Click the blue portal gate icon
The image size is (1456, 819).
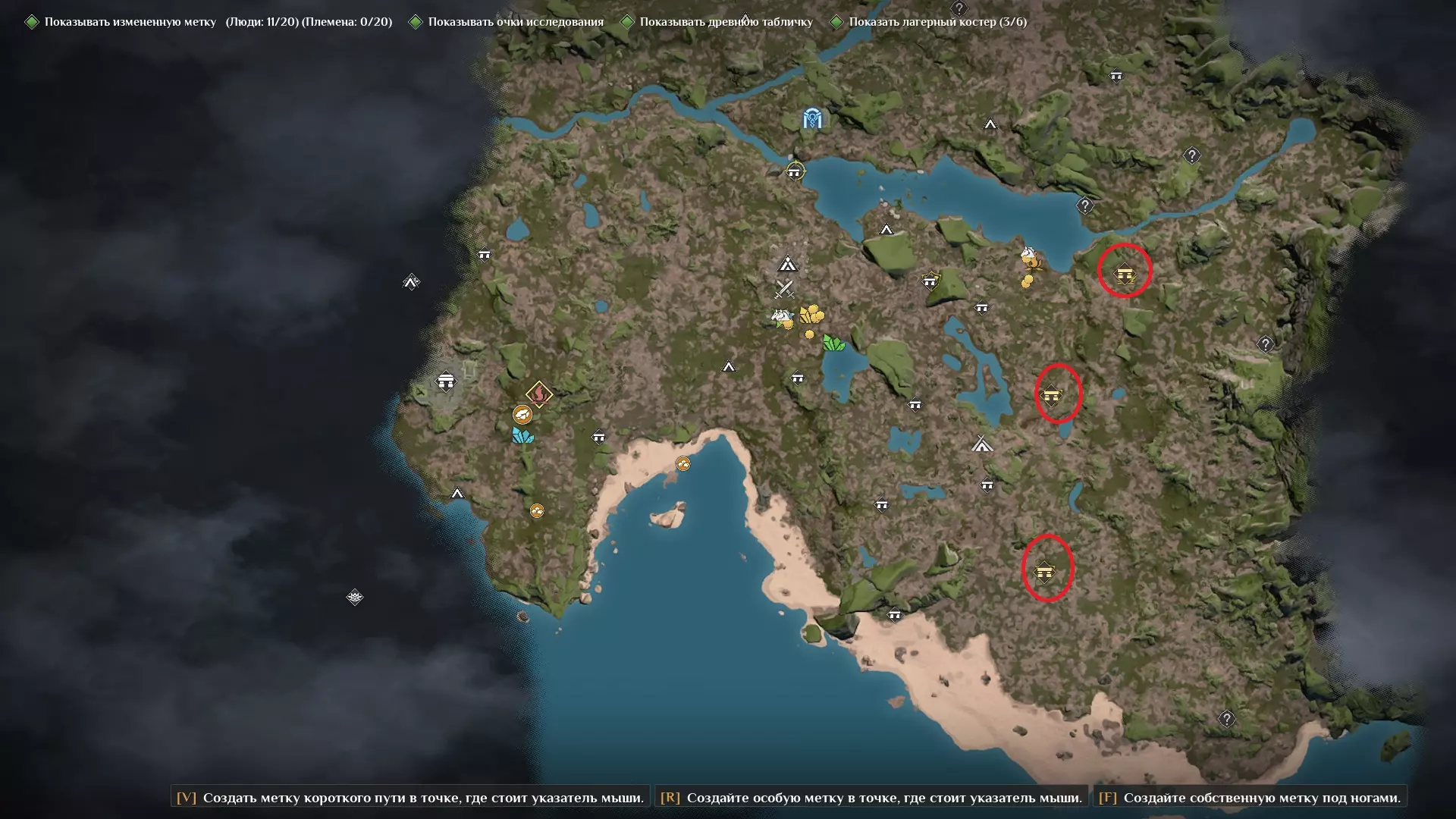[813, 119]
